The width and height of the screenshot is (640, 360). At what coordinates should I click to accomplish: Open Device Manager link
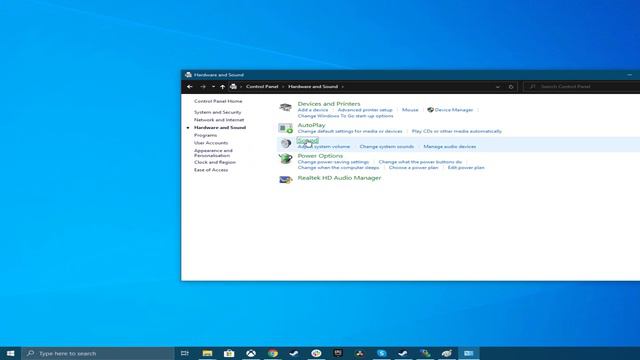click(x=453, y=110)
